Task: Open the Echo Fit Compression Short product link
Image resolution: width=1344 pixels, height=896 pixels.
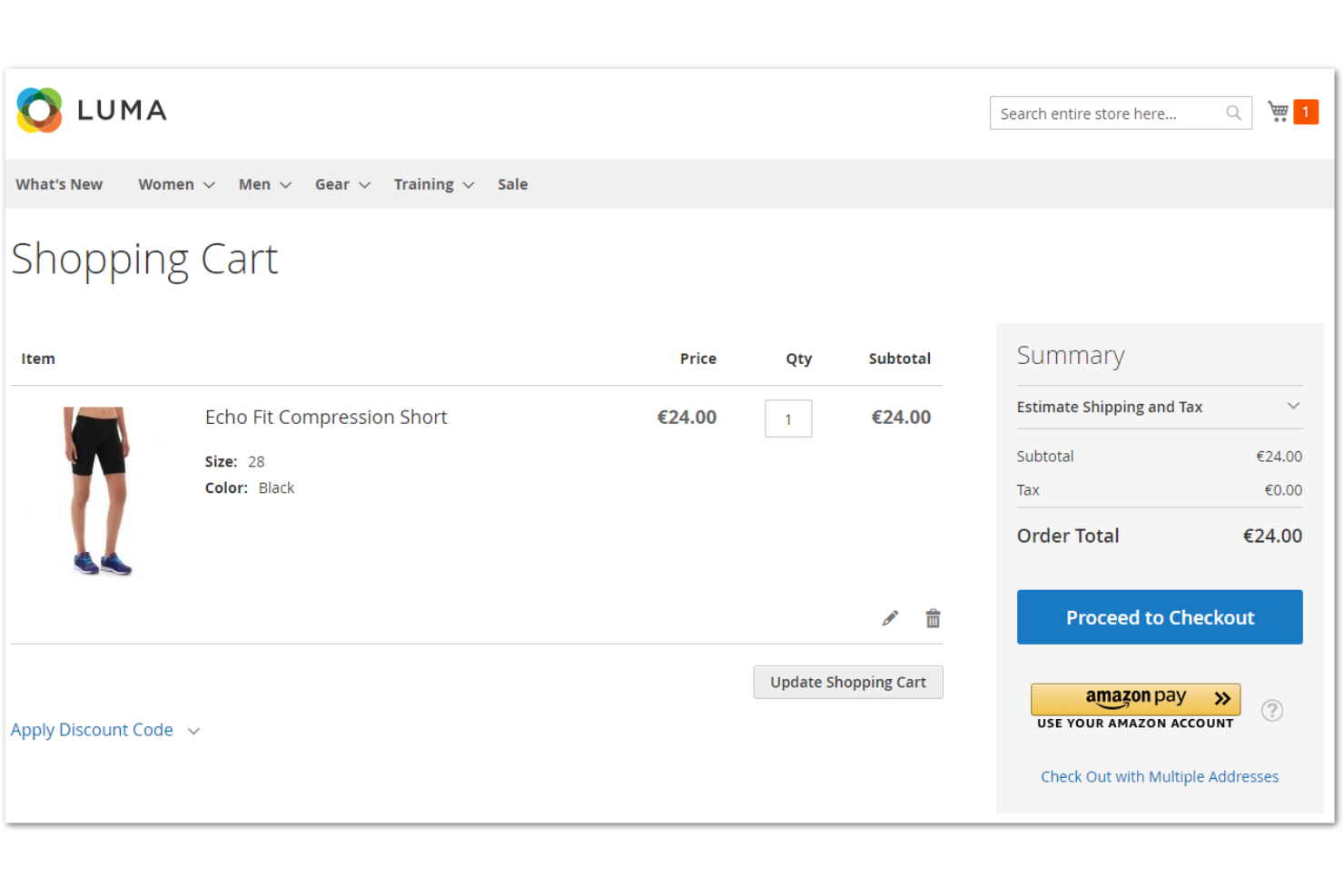Action: click(x=326, y=417)
